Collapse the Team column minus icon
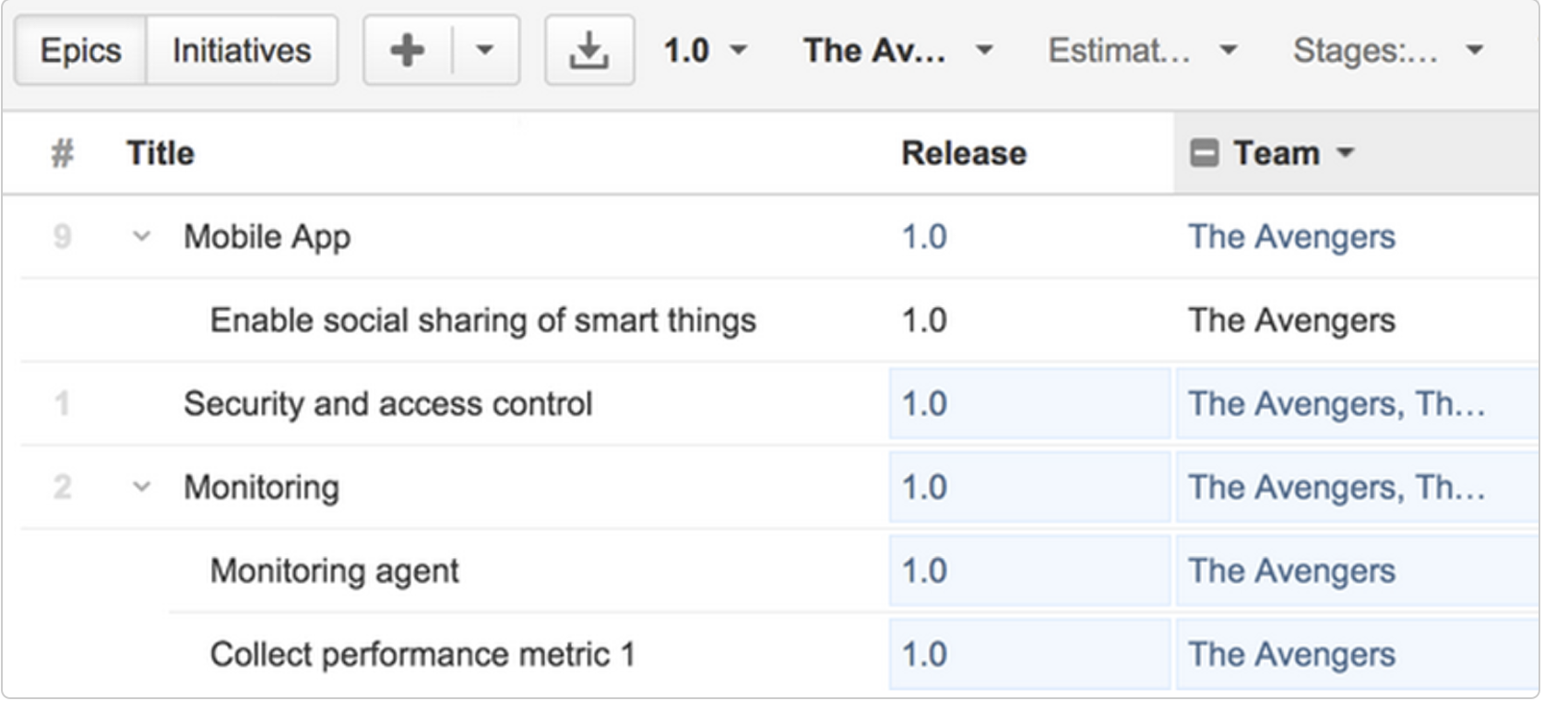1568x701 pixels. 1205,152
